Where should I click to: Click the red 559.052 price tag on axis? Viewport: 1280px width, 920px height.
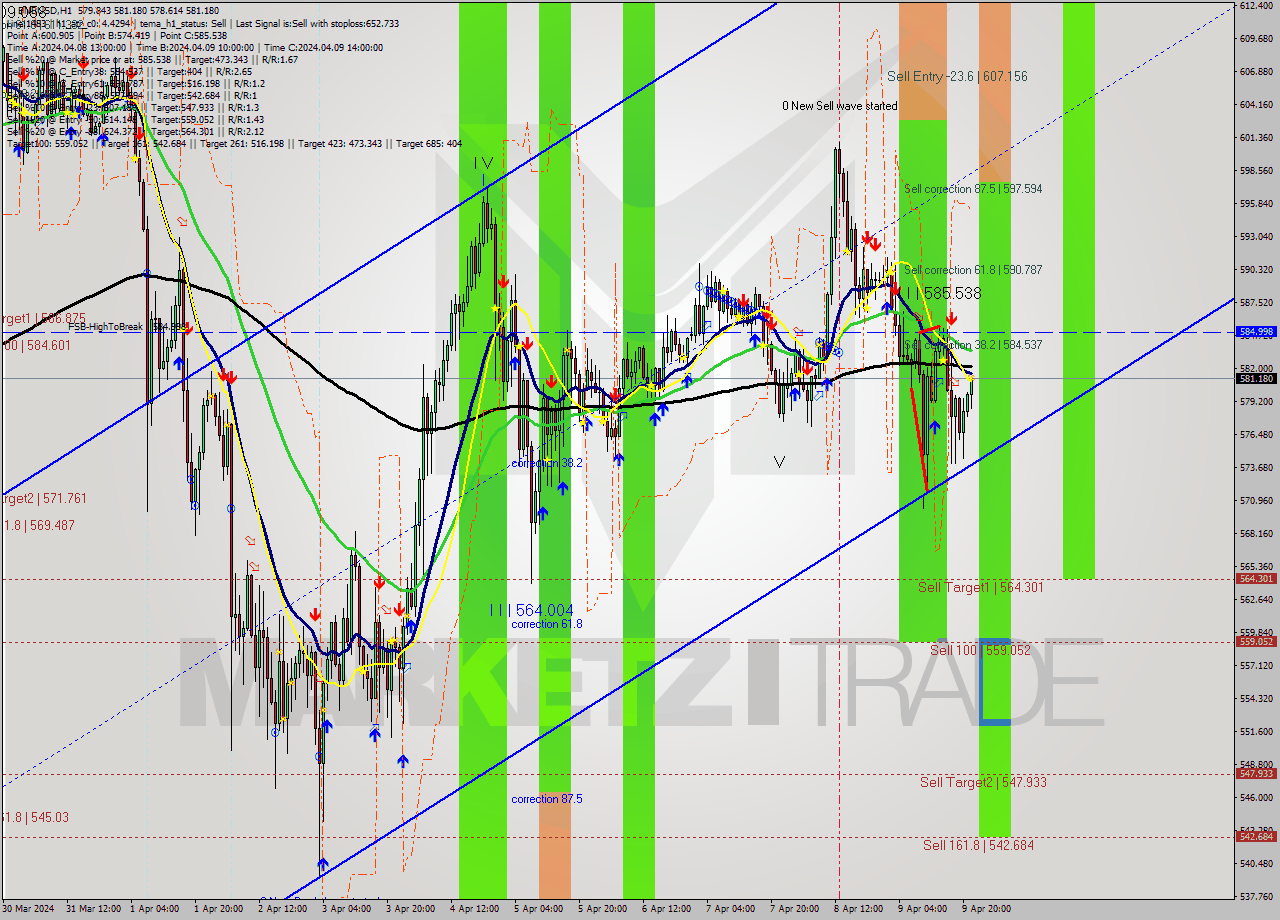click(x=1256, y=642)
